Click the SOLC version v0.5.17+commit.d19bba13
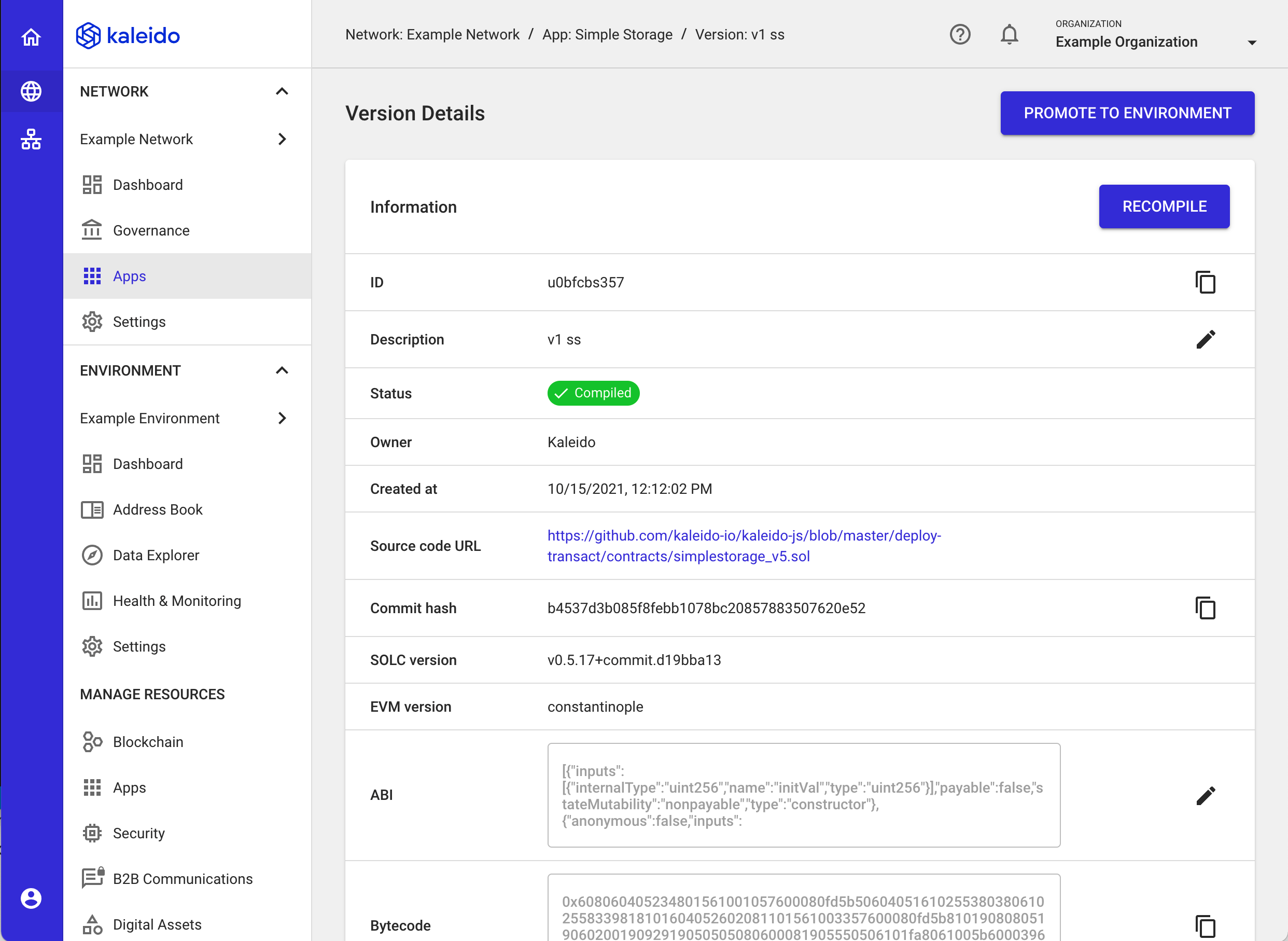Screen dimensions: 1288x941 click(634, 660)
